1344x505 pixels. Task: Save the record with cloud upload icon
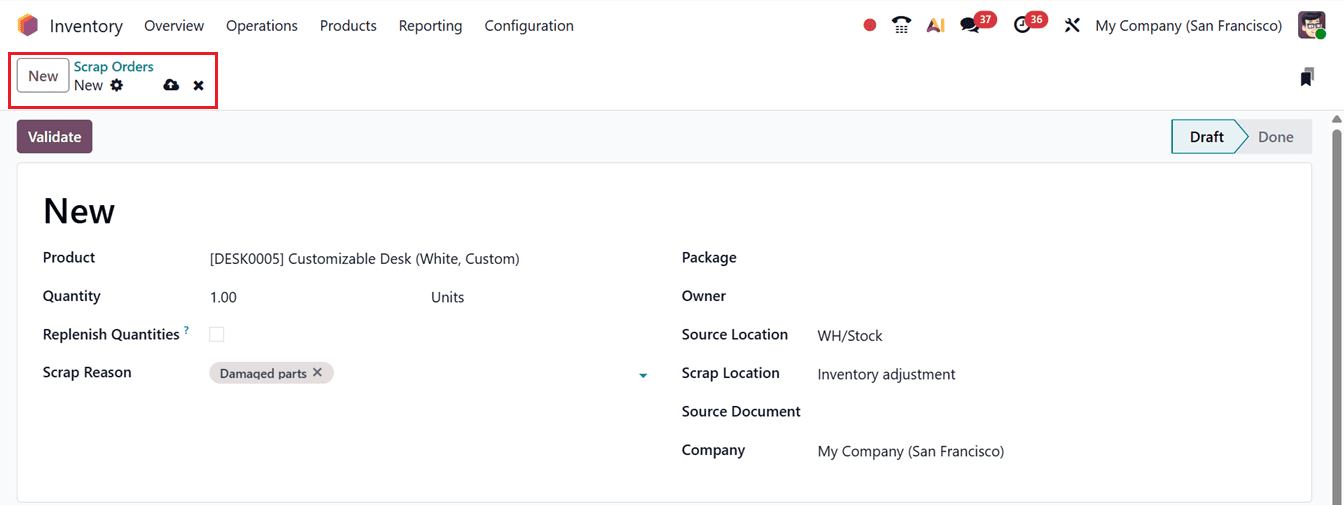(171, 85)
